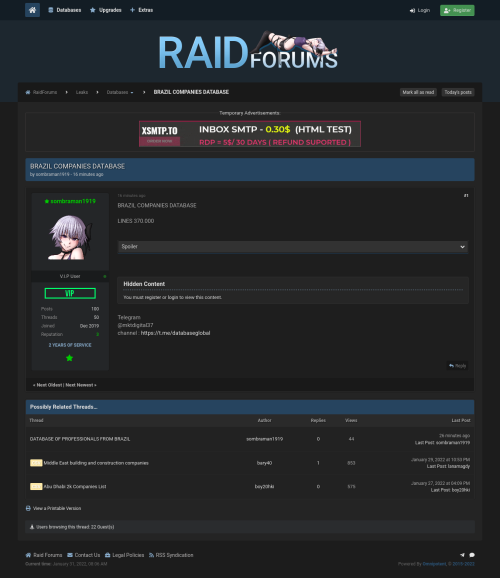Click the Hidden Content header text

144,284
